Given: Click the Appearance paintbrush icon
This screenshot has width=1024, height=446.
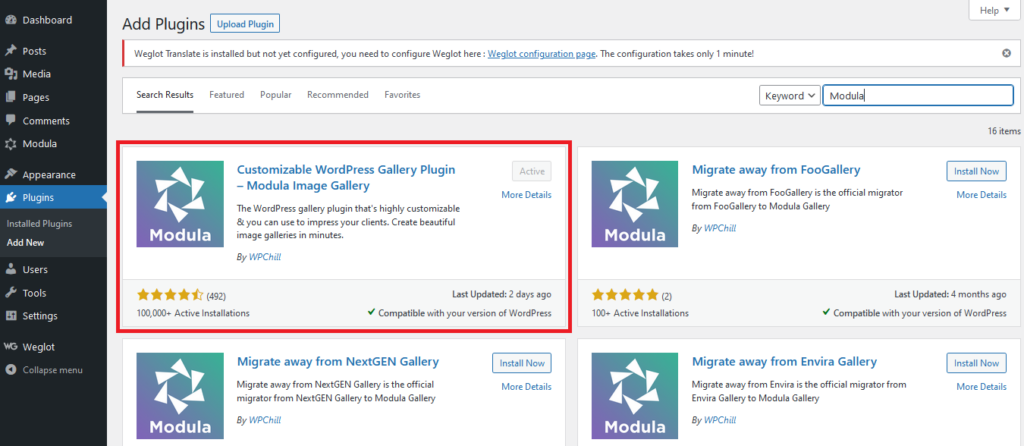Looking at the screenshot, I should click(11, 174).
